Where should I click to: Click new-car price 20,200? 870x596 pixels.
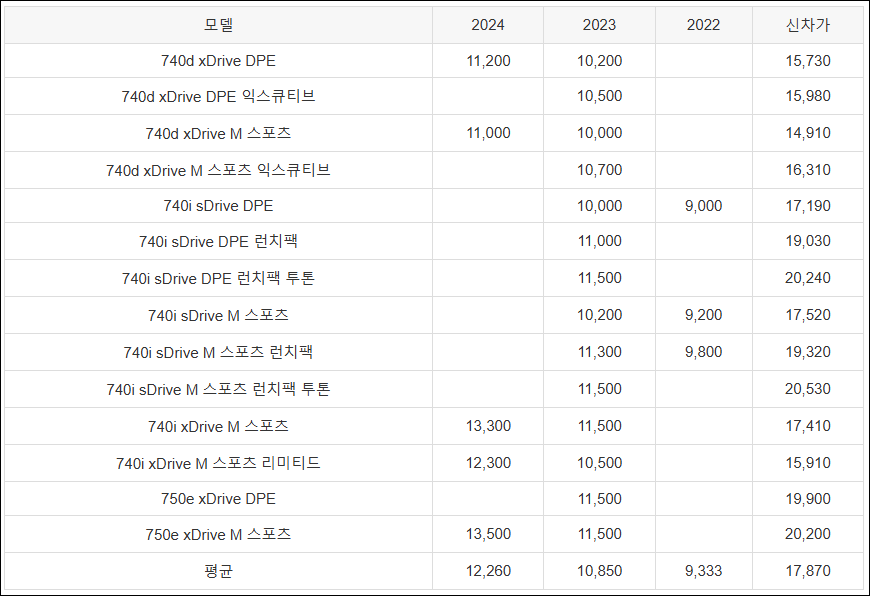tap(808, 534)
